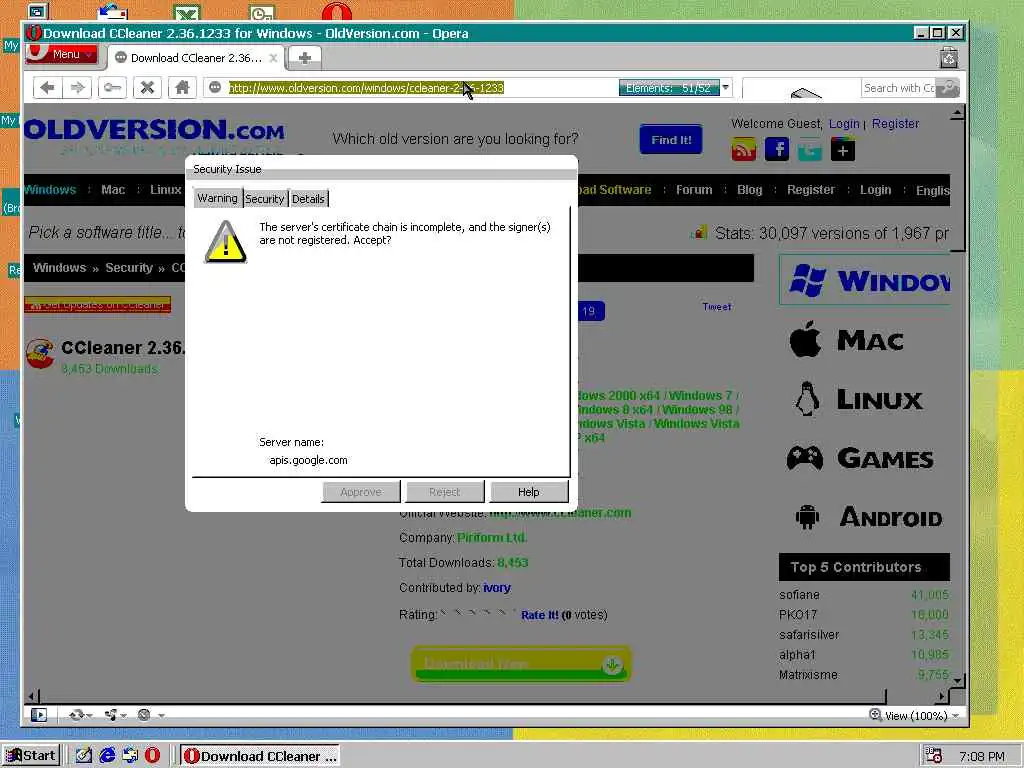
Task: Open the Linux navigation menu item
Action: coord(166,190)
